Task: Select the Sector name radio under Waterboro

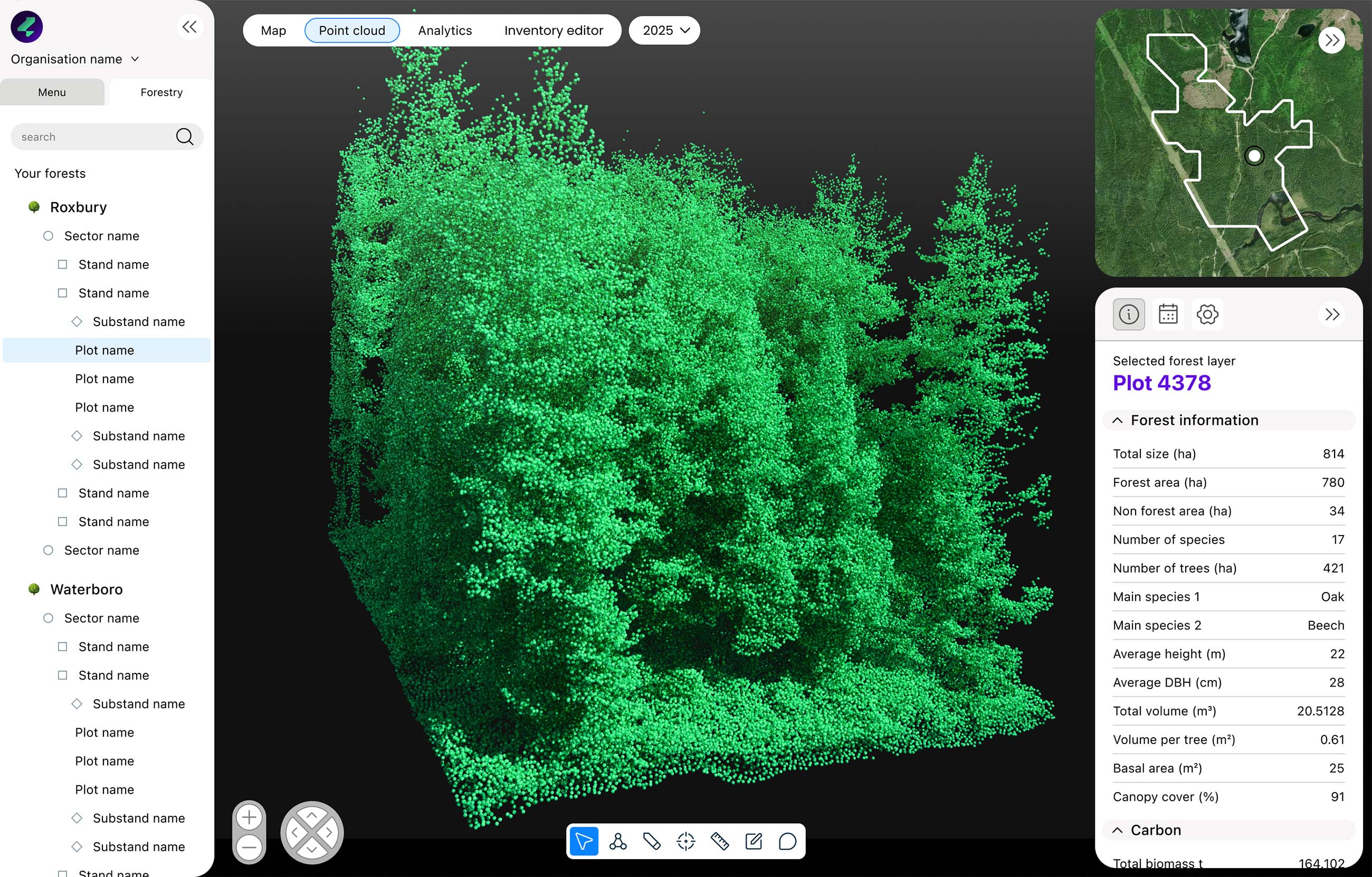Action: (x=49, y=618)
